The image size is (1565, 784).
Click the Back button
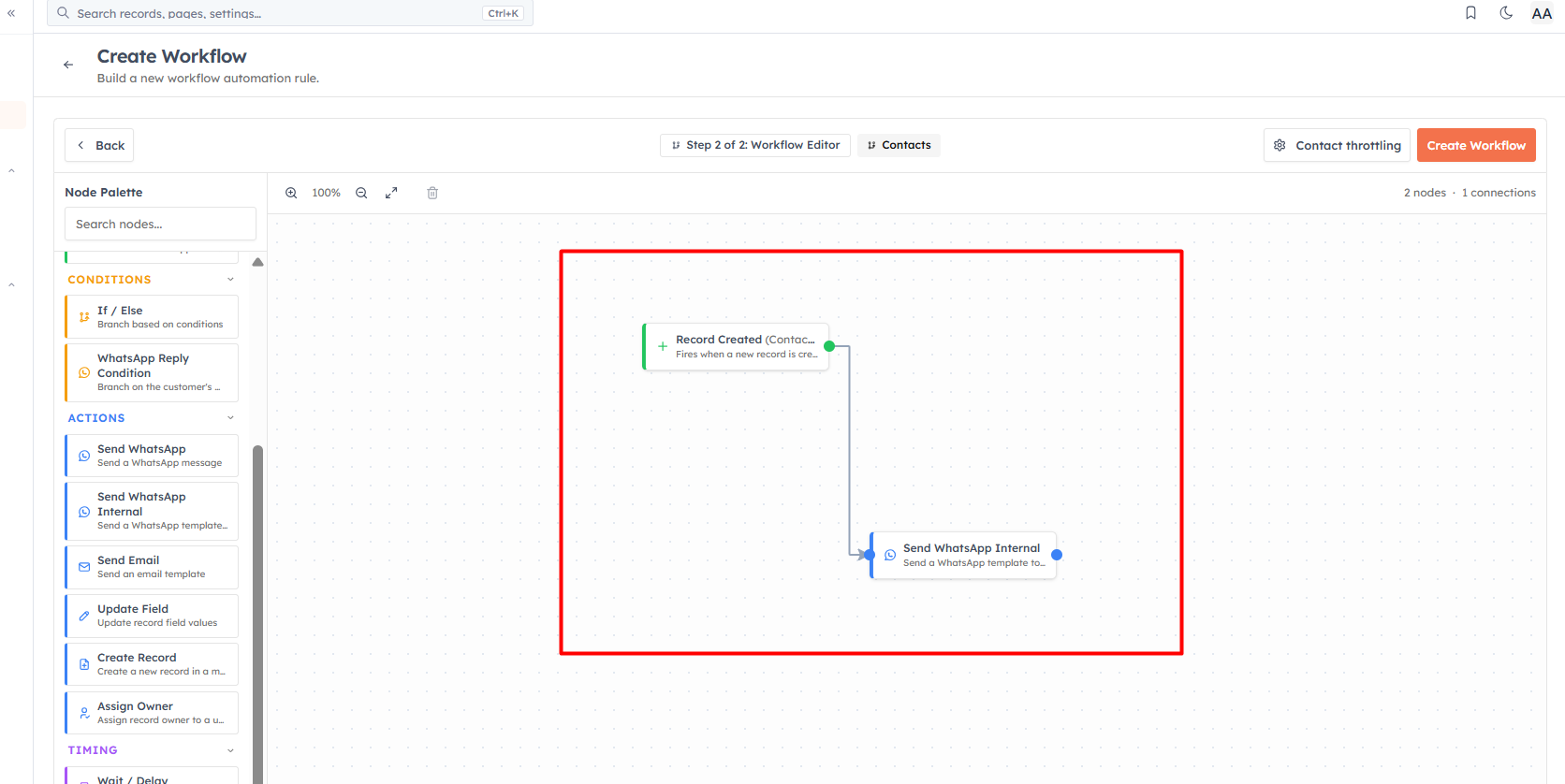(x=99, y=145)
